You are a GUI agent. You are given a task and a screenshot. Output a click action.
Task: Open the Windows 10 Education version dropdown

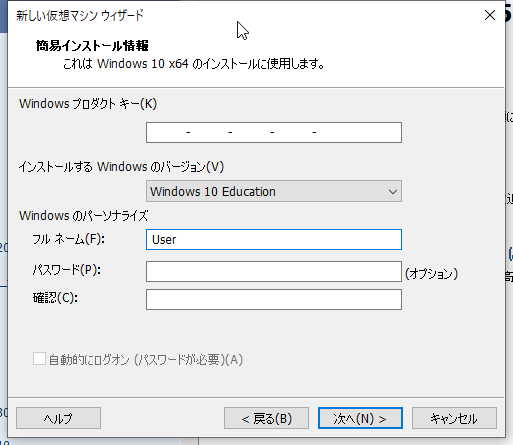click(x=274, y=191)
